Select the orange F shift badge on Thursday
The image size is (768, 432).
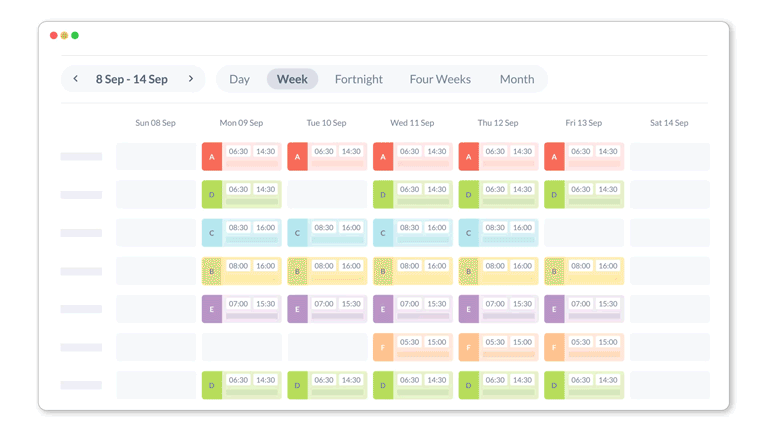(469, 347)
